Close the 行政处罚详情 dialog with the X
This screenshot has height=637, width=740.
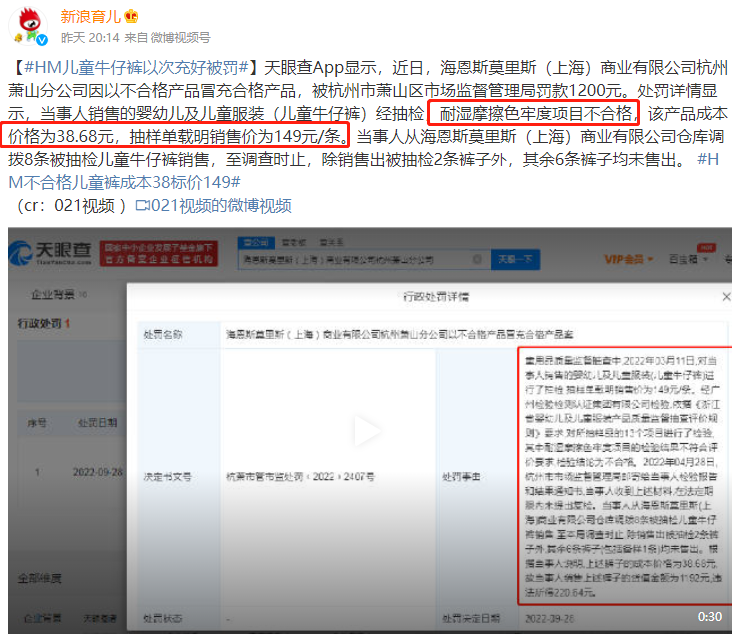click(726, 297)
